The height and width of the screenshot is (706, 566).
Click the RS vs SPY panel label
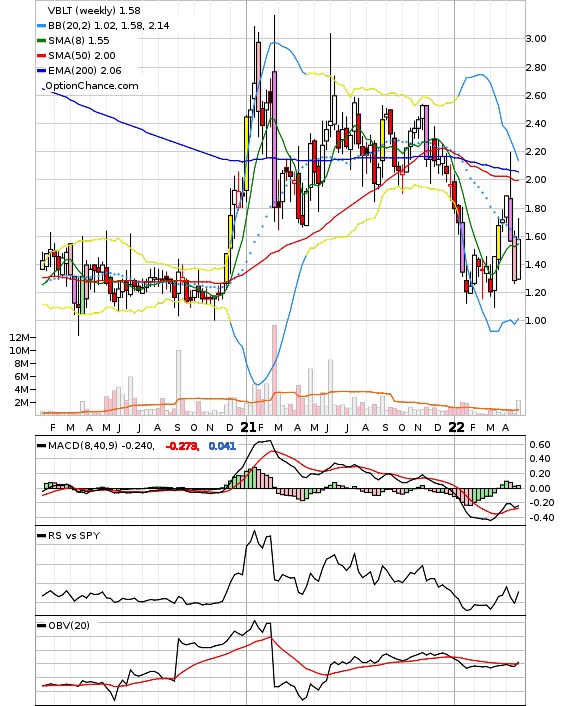(x=74, y=536)
